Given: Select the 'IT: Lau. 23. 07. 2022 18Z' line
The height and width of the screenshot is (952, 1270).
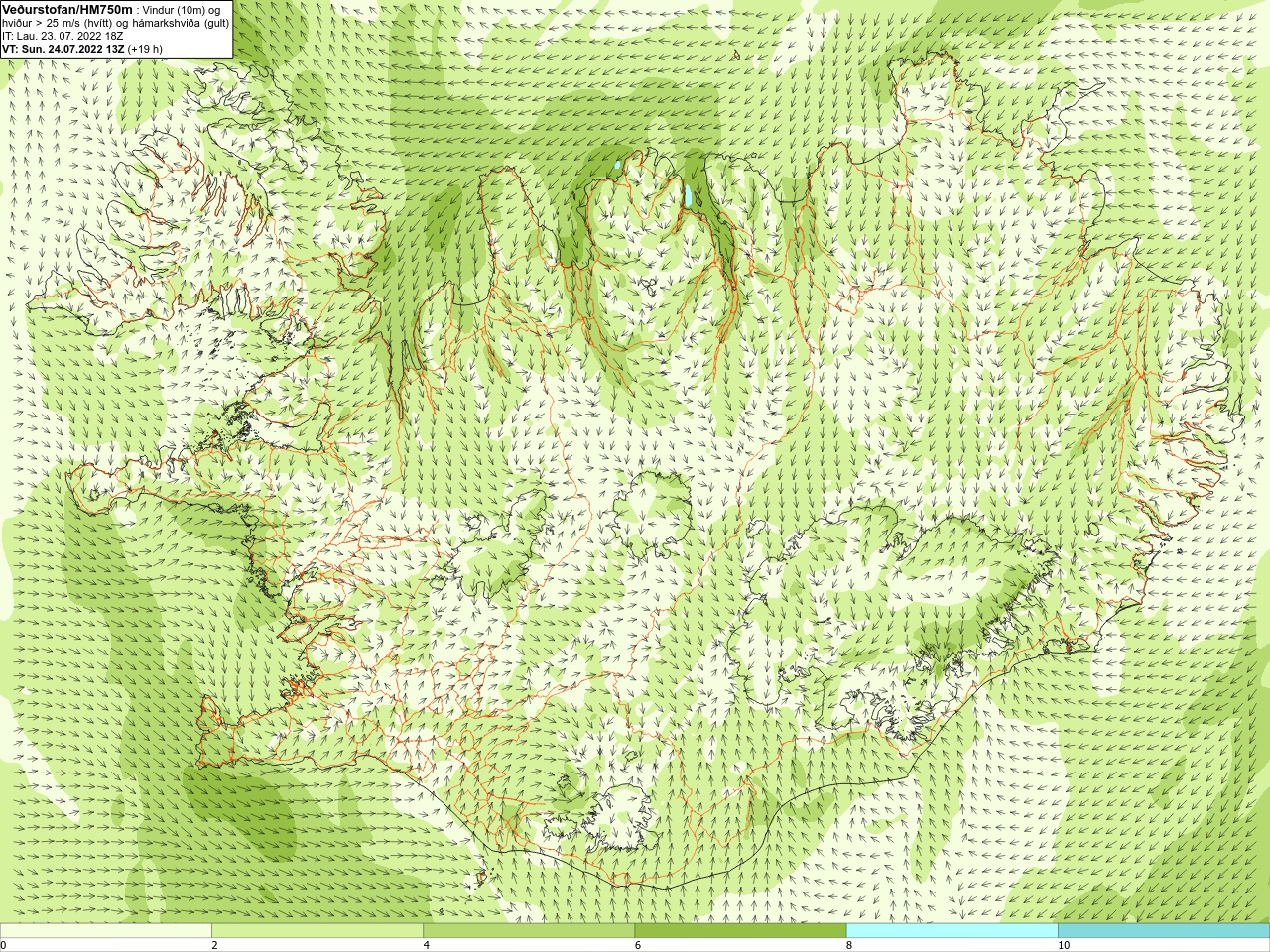Looking at the screenshot, I should pos(63,36).
